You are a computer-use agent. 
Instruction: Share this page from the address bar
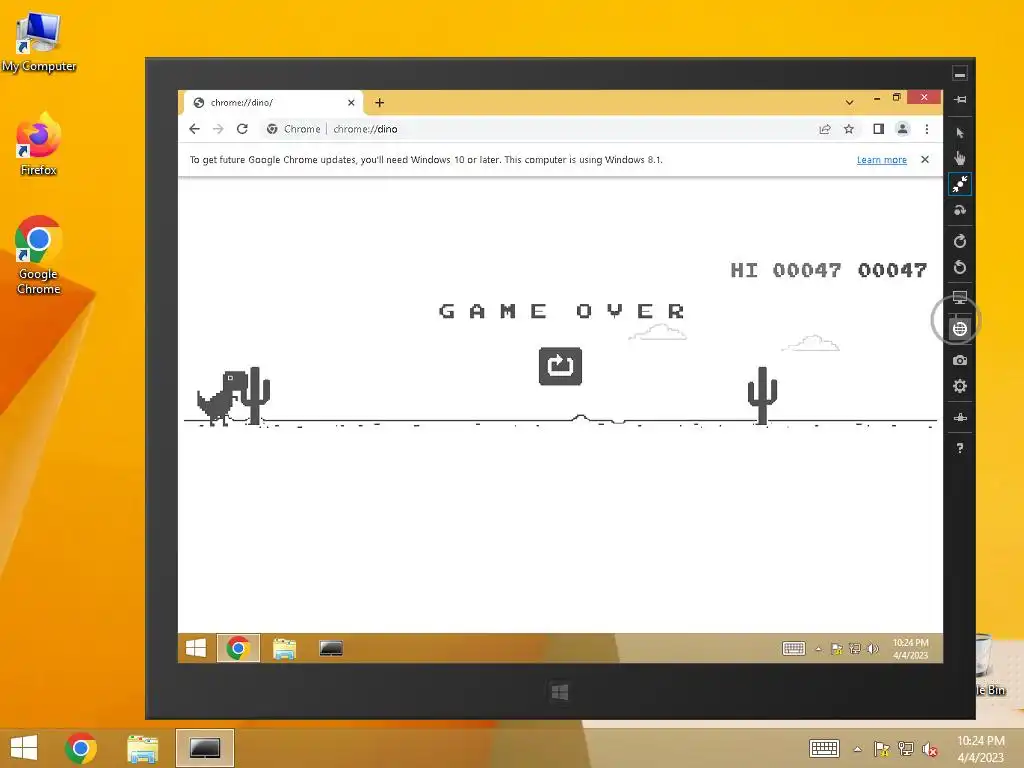point(825,129)
